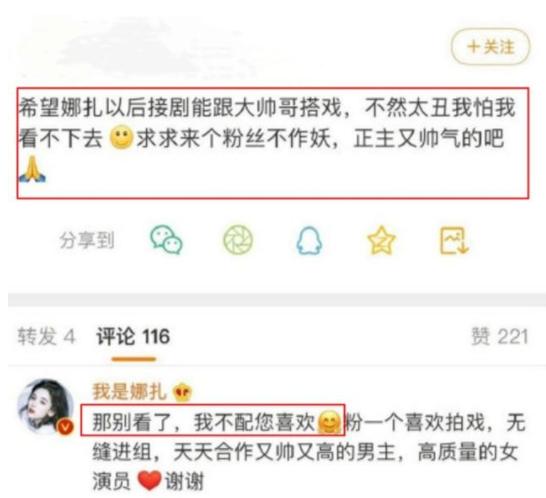Select the 评论 116 tab
This screenshot has width=546, height=498.
pyautogui.click(x=133, y=337)
